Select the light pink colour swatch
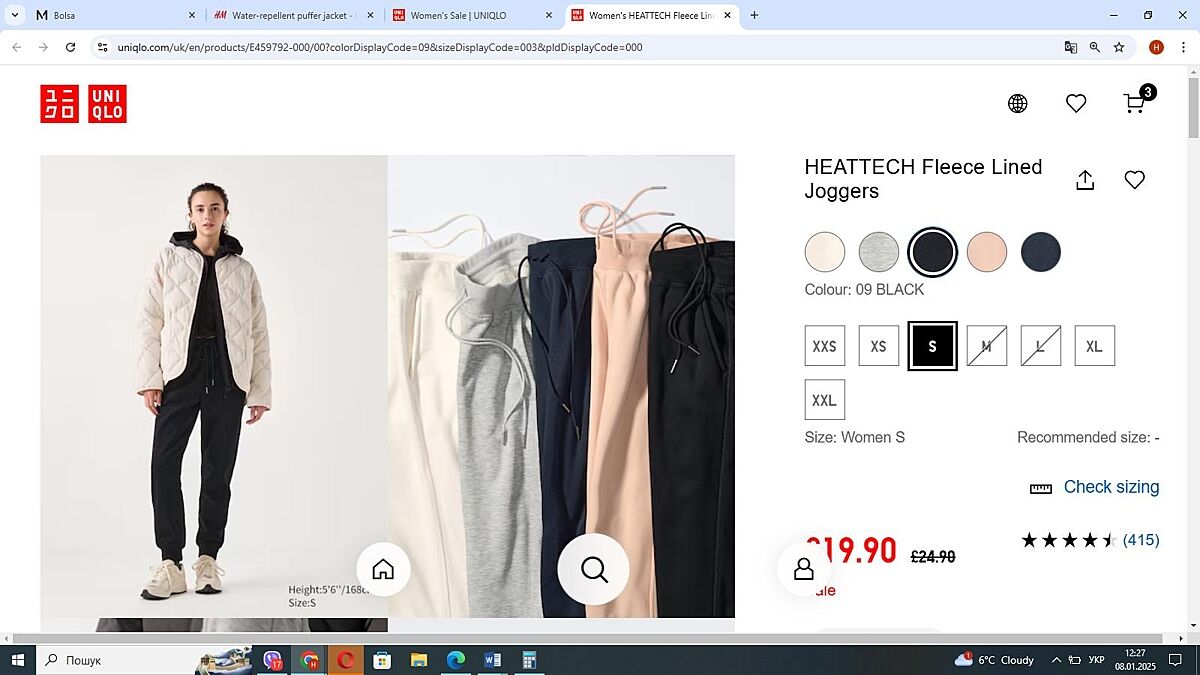Screen dimensions: 1200x675 tap(986, 252)
